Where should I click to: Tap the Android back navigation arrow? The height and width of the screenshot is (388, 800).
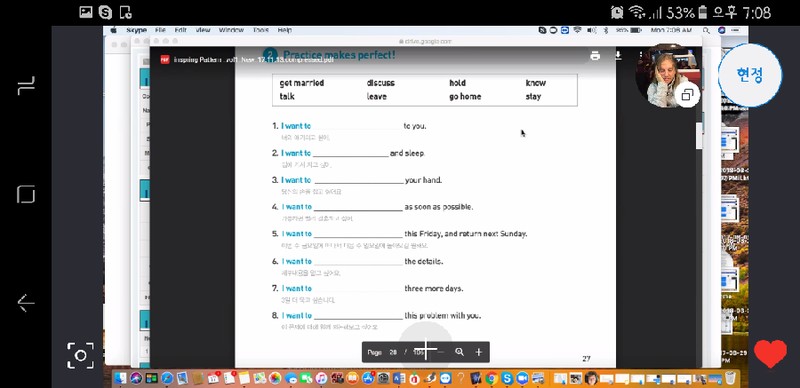tap(26, 303)
